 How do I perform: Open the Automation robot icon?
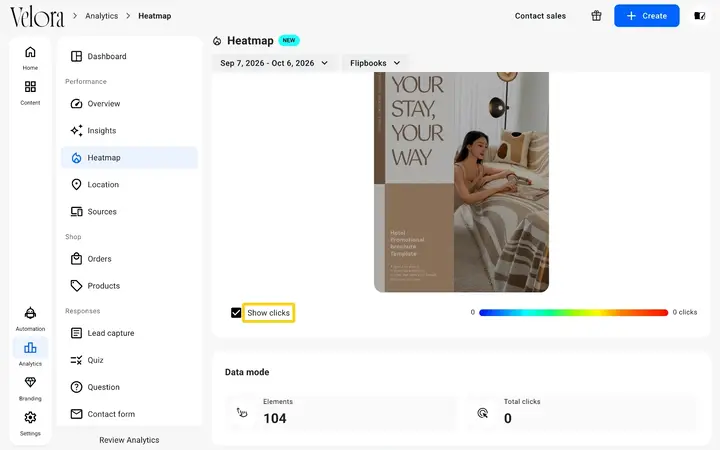click(30, 313)
